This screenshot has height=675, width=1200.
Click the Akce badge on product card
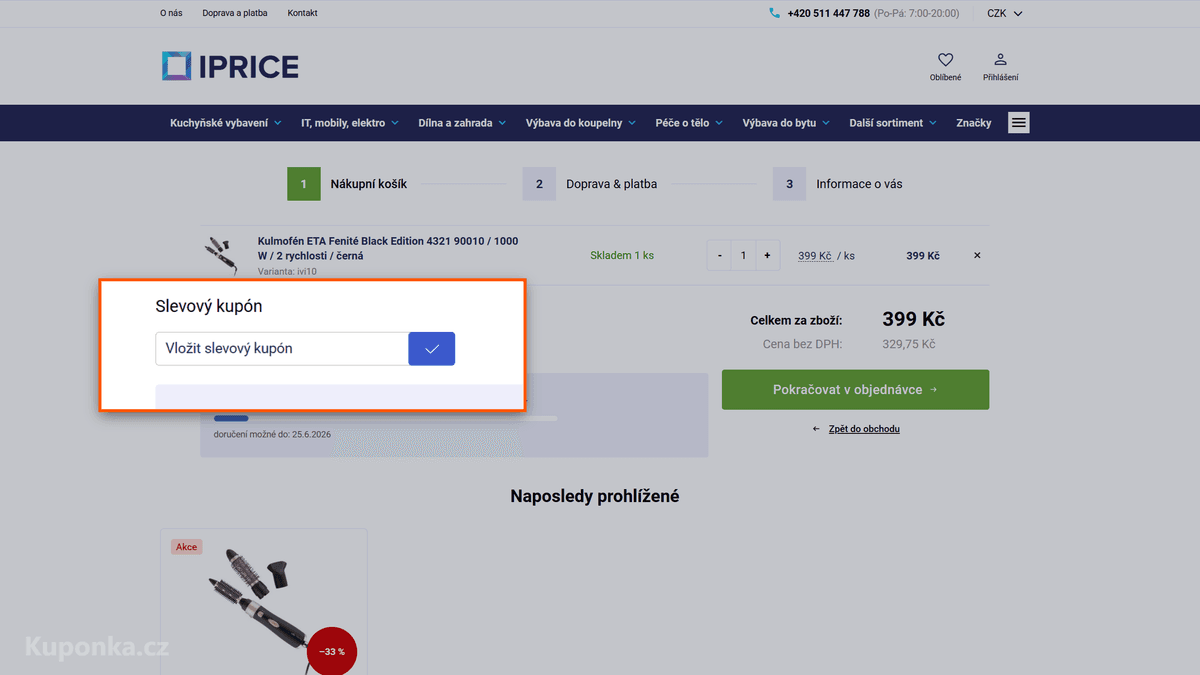coord(186,547)
